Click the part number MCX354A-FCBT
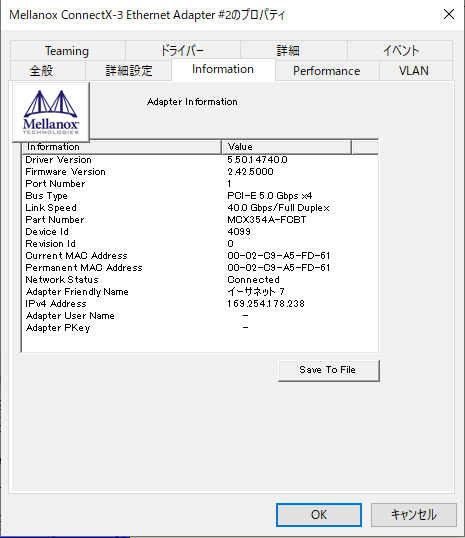 [267, 220]
